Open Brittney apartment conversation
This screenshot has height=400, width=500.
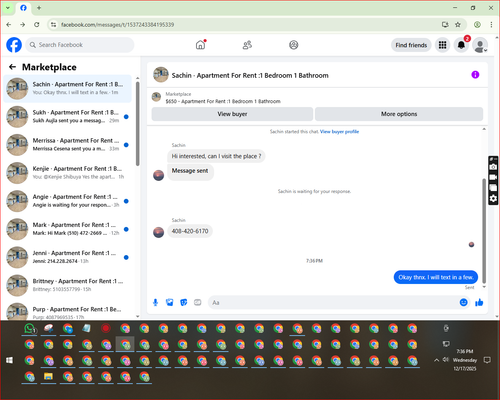(x=67, y=285)
